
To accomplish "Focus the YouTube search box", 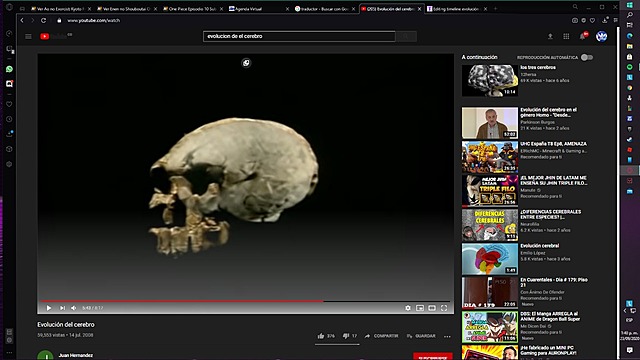I will (299, 36).
